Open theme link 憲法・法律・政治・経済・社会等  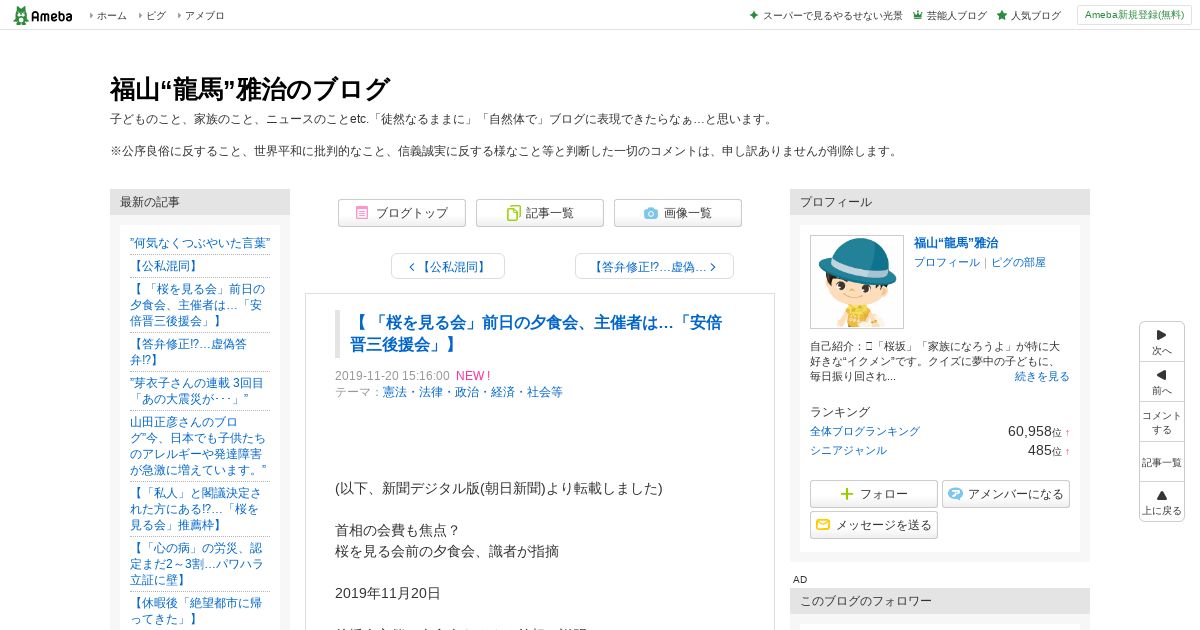(473, 392)
